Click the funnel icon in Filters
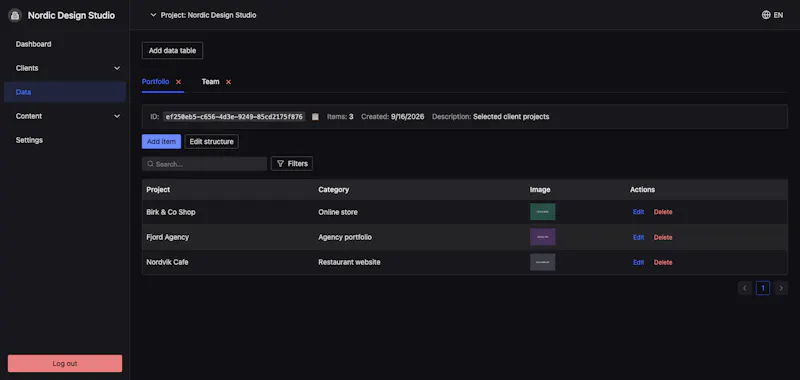 [x=280, y=164]
